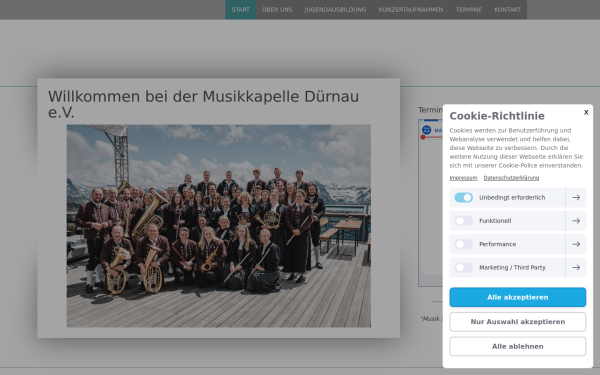Click the Unbedingt erforderlich label
600x375 pixels.
pyautogui.click(x=512, y=197)
